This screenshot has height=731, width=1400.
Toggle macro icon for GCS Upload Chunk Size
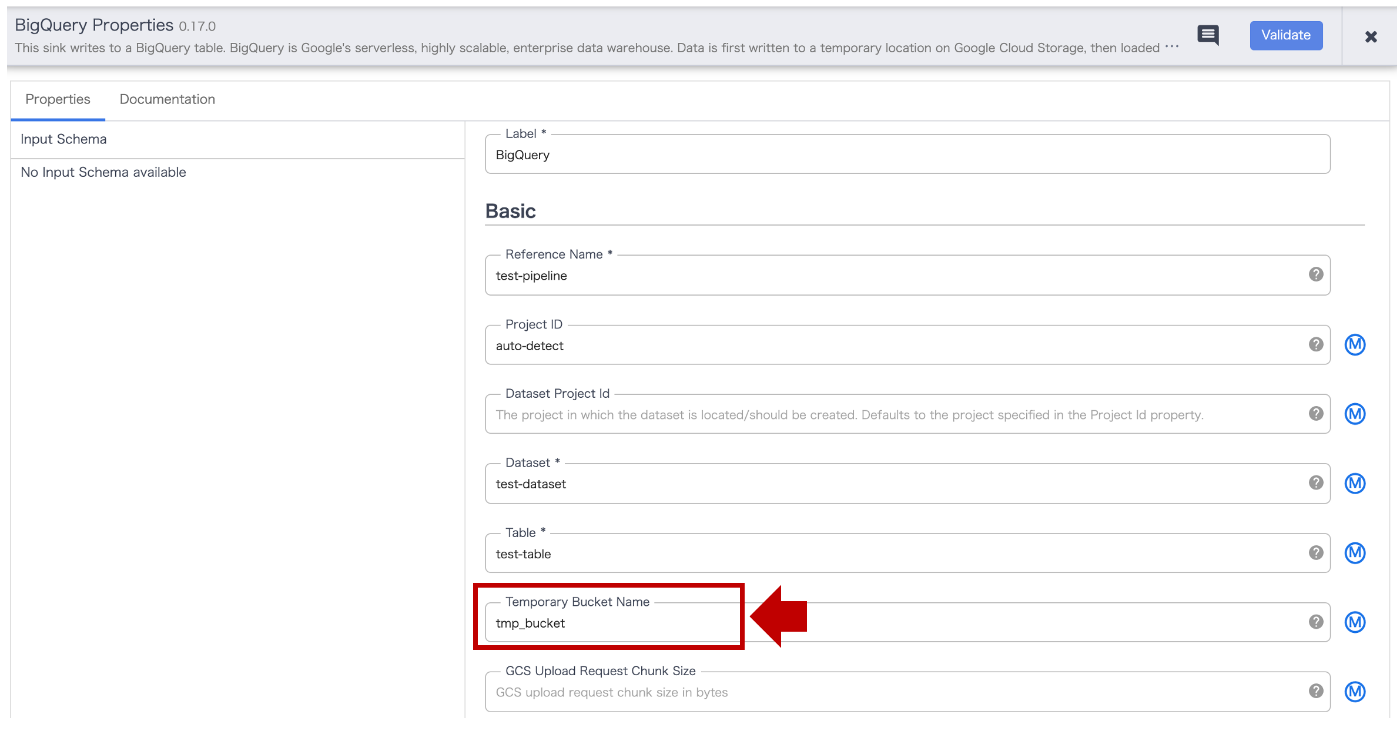click(x=1355, y=691)
